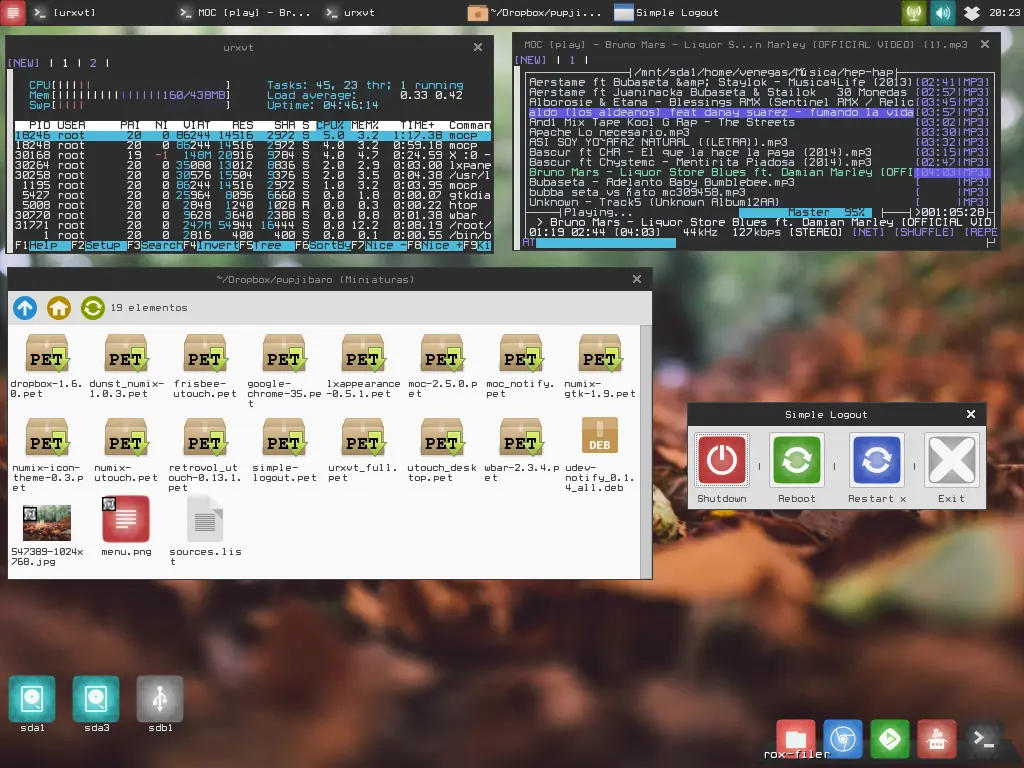1024x768 pixels.
Task: Refresh the folder with green icon
Action: tap(93, 308)
